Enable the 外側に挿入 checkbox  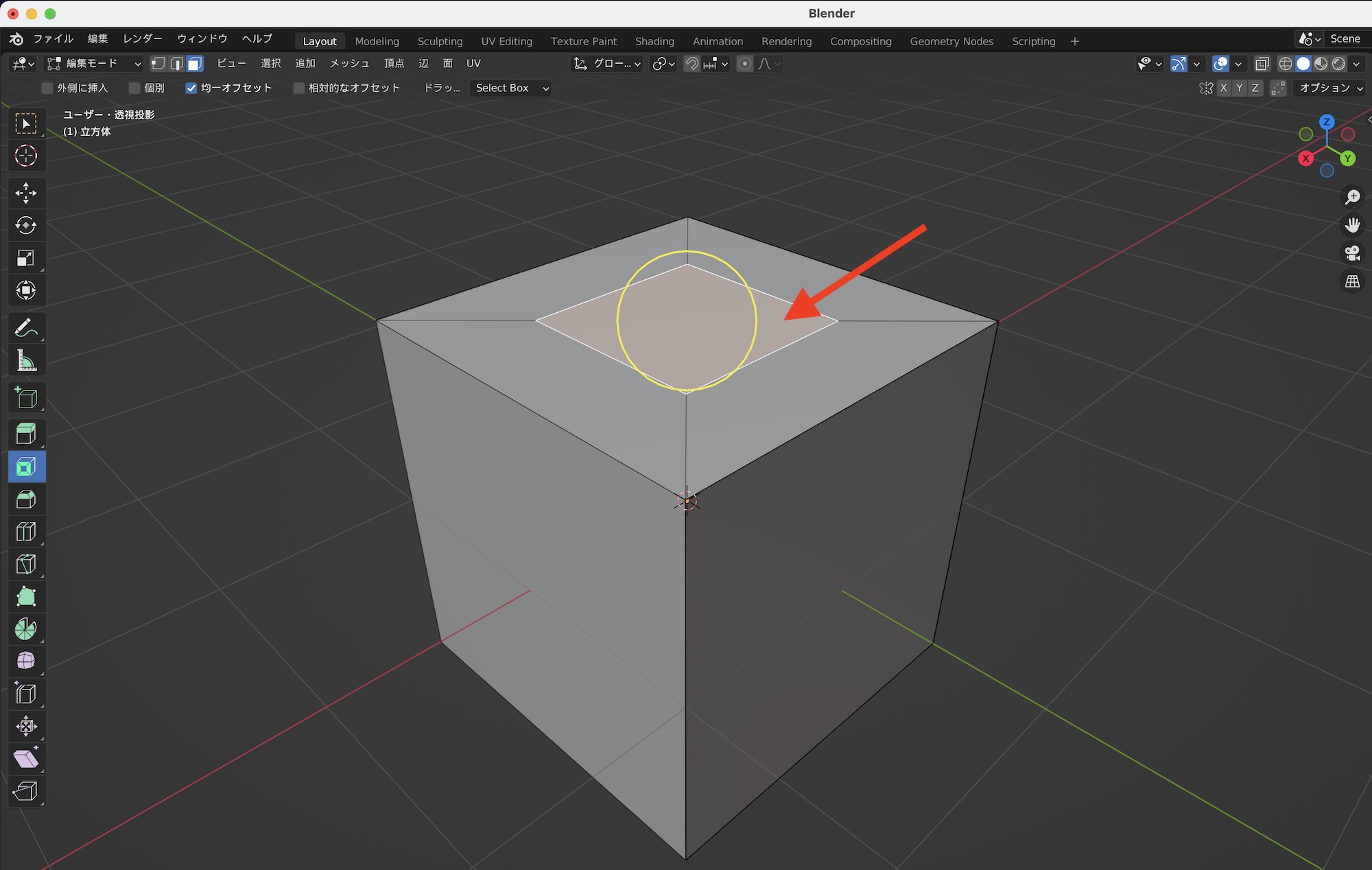[47, 88]
